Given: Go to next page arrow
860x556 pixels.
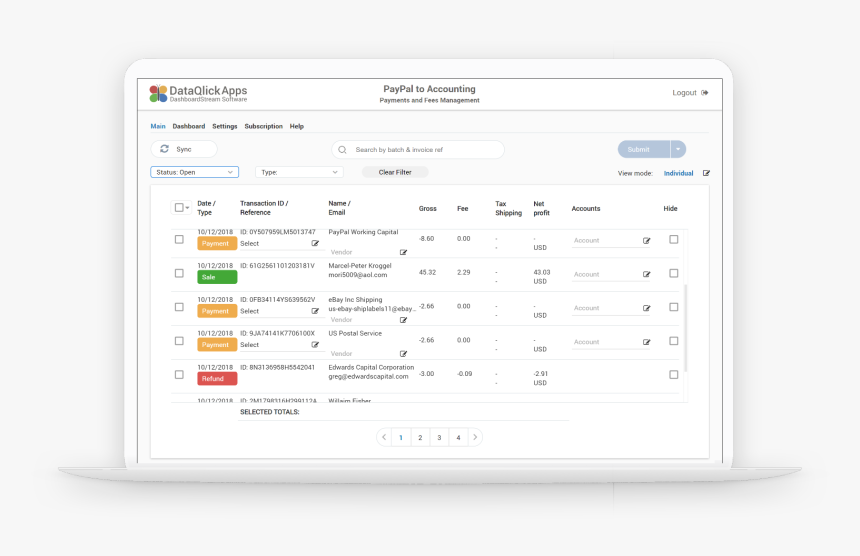Looking at the screenshot, I should [x=475, y=437].
